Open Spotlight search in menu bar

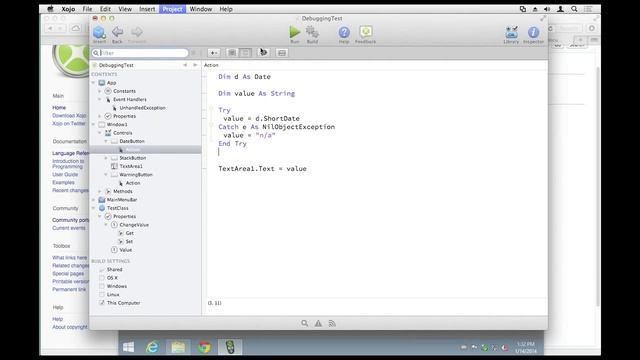click(574, 9)
